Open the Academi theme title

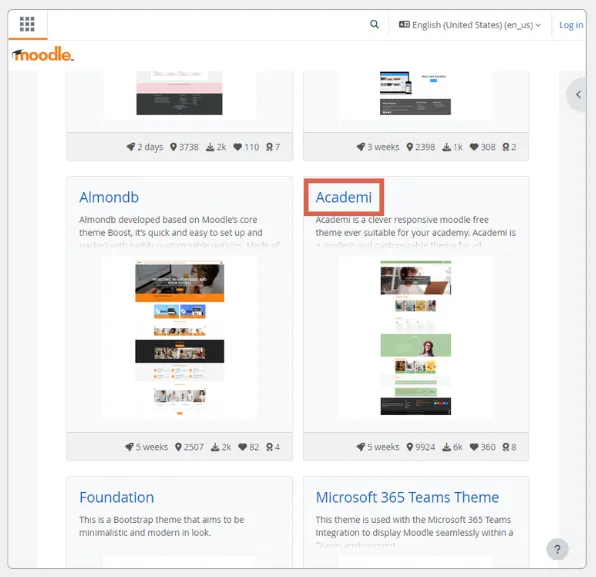pyautogui.click(x=344, y=197)
